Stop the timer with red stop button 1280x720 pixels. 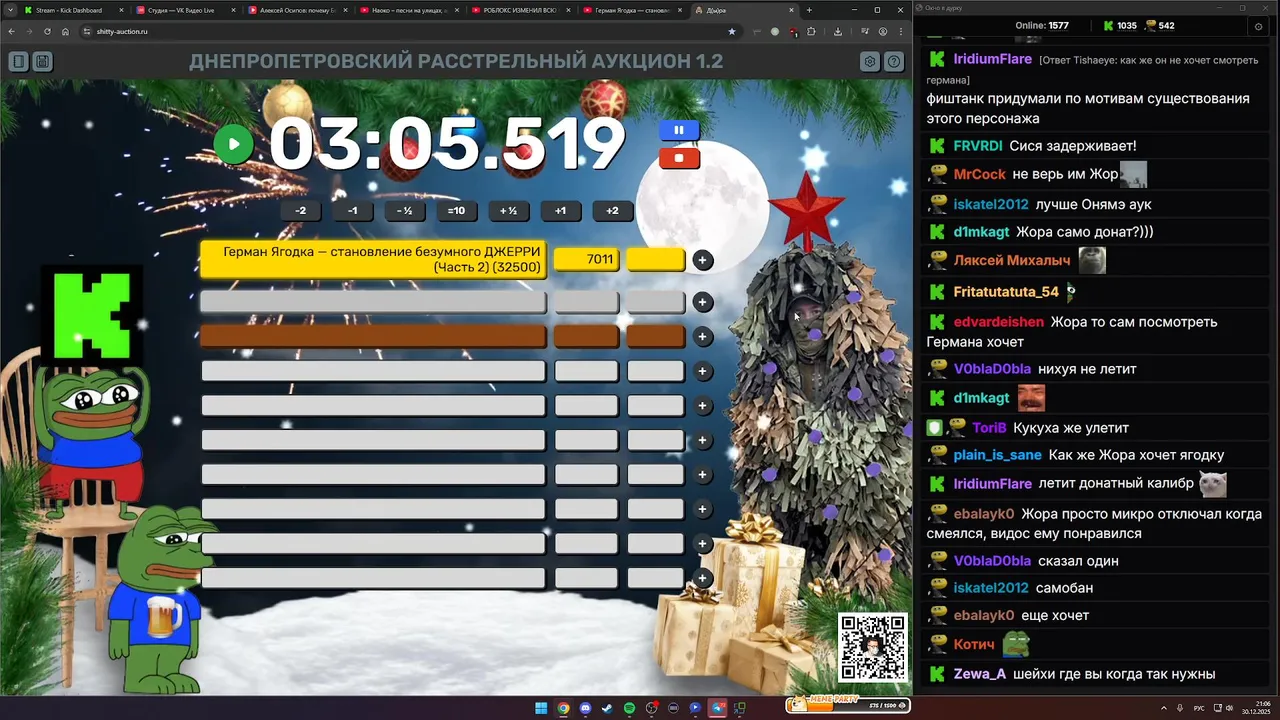[679, 158]
